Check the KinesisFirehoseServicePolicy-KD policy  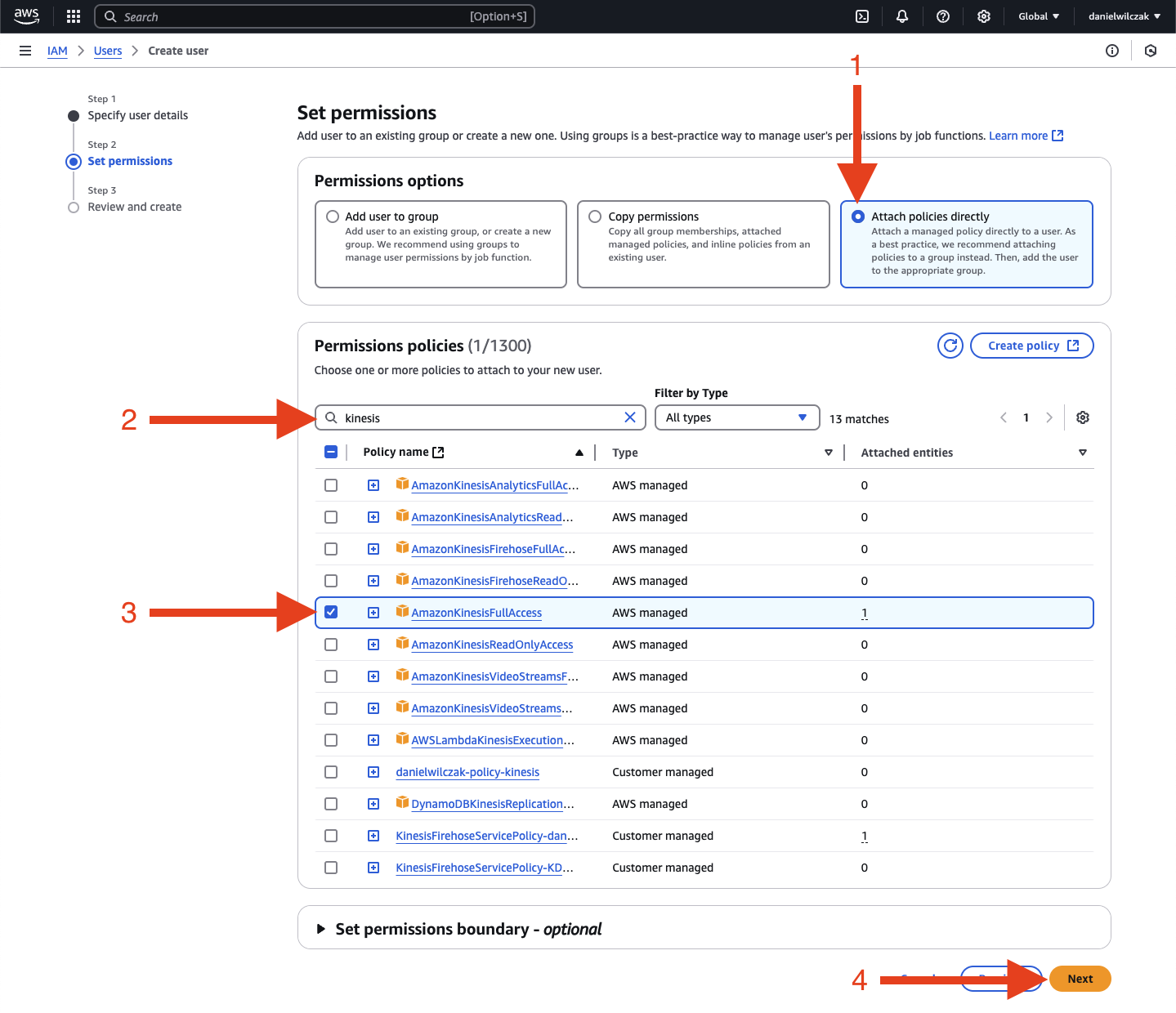(x=331, y=868)
